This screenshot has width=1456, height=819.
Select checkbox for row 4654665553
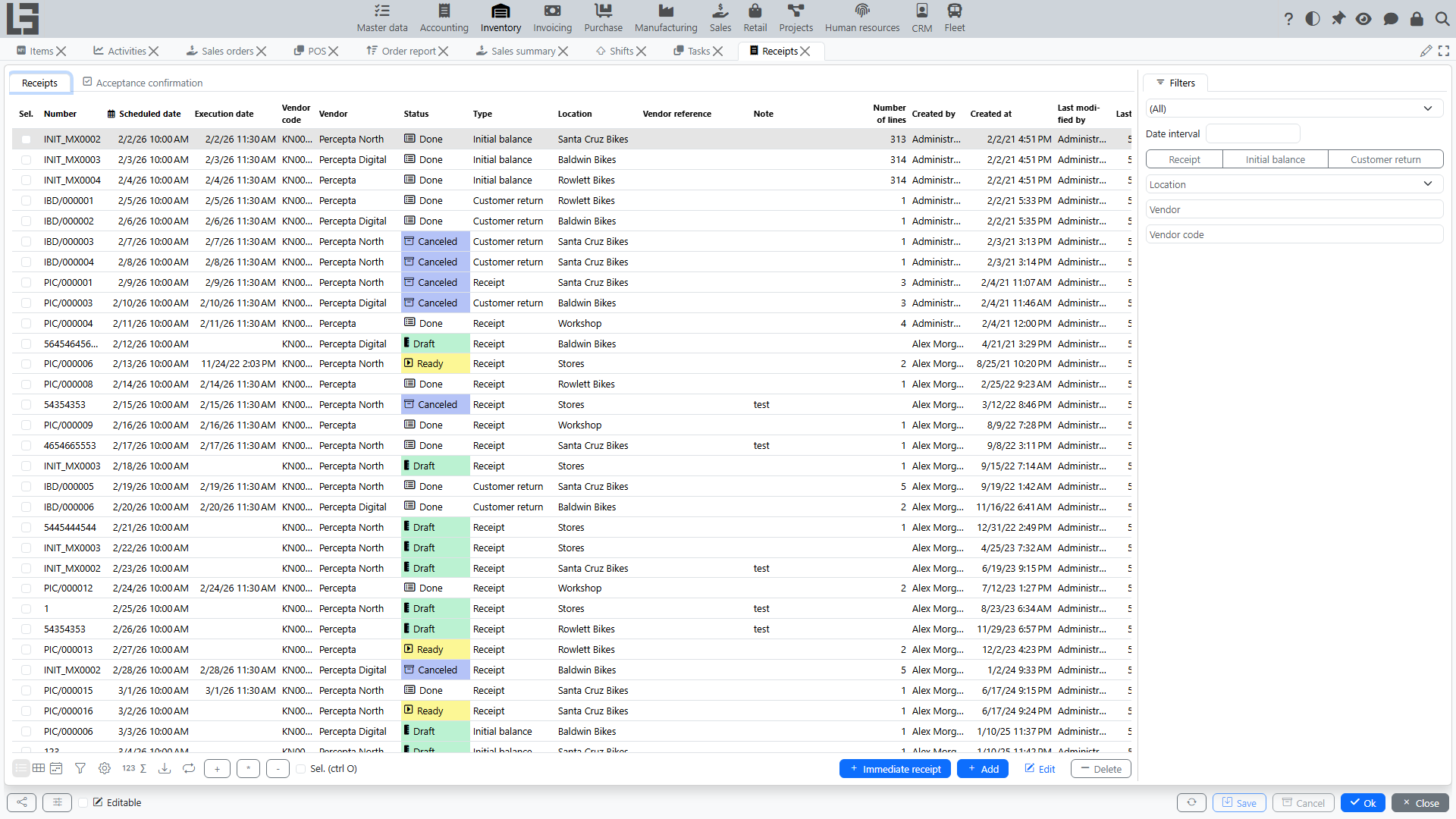point(27,446)
